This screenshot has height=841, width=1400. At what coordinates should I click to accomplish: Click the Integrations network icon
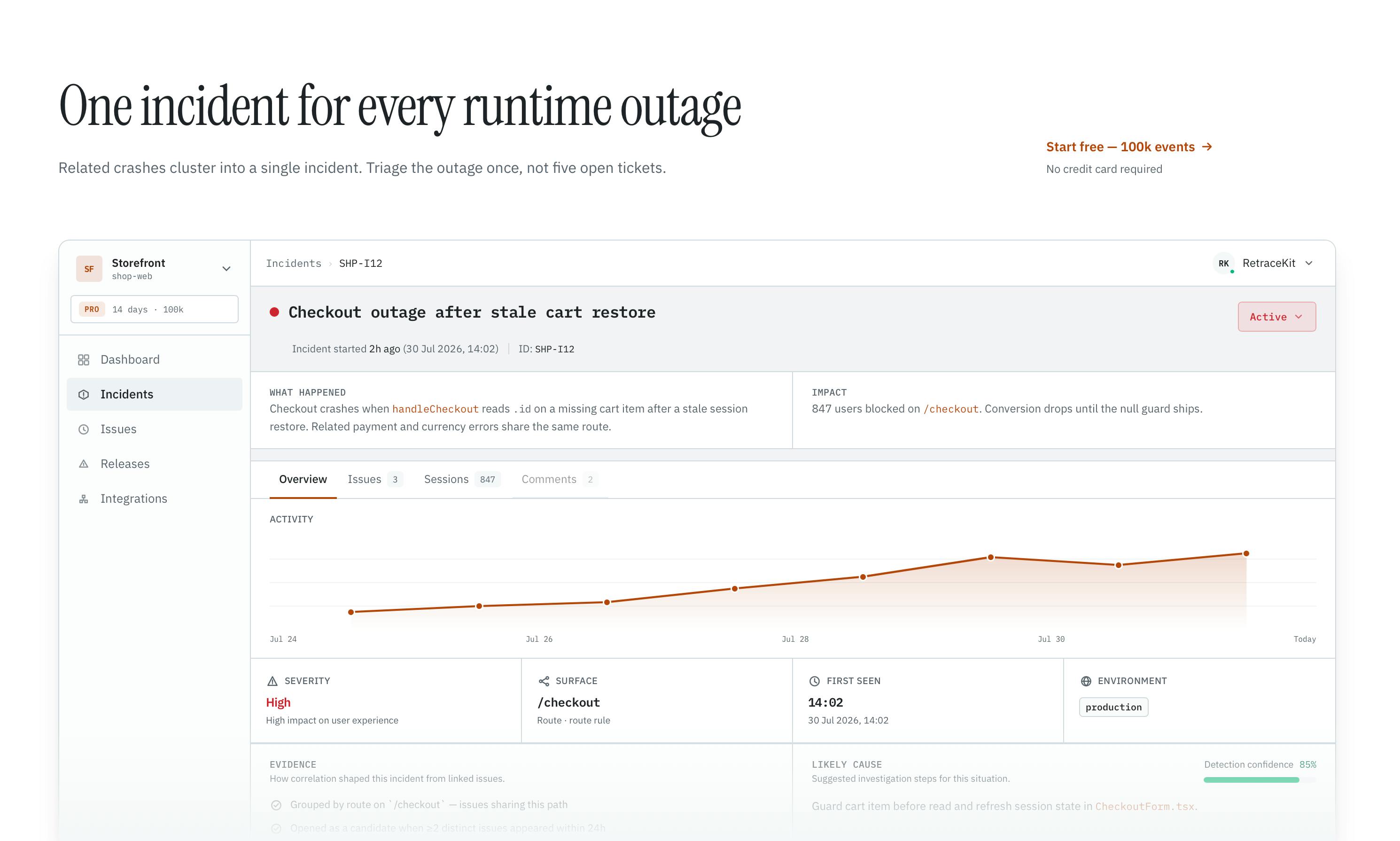click(x=83, y=498)
